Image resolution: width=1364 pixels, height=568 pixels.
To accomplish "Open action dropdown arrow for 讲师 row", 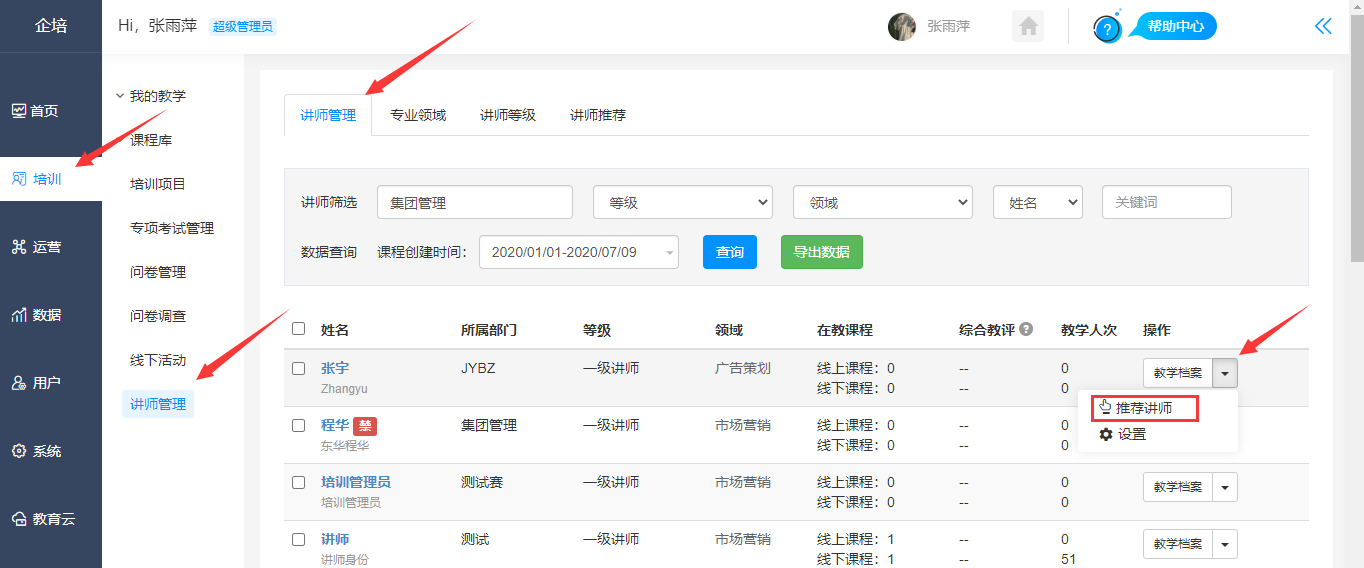I will pos(1226,544).
